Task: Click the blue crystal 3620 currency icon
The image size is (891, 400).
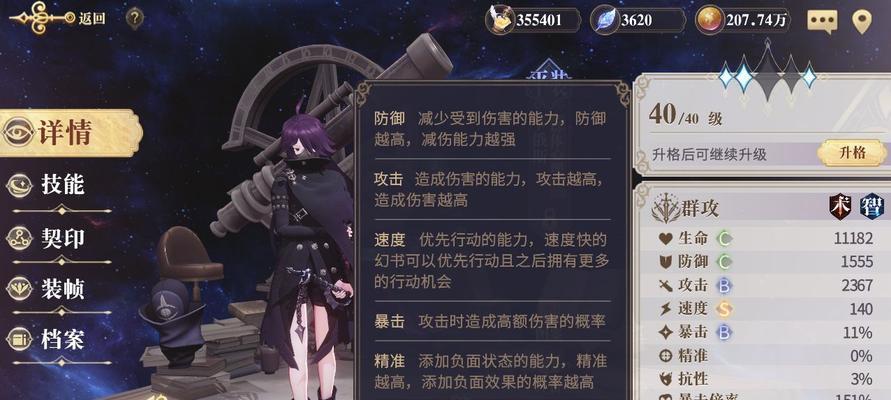Action: pos(605,20)
